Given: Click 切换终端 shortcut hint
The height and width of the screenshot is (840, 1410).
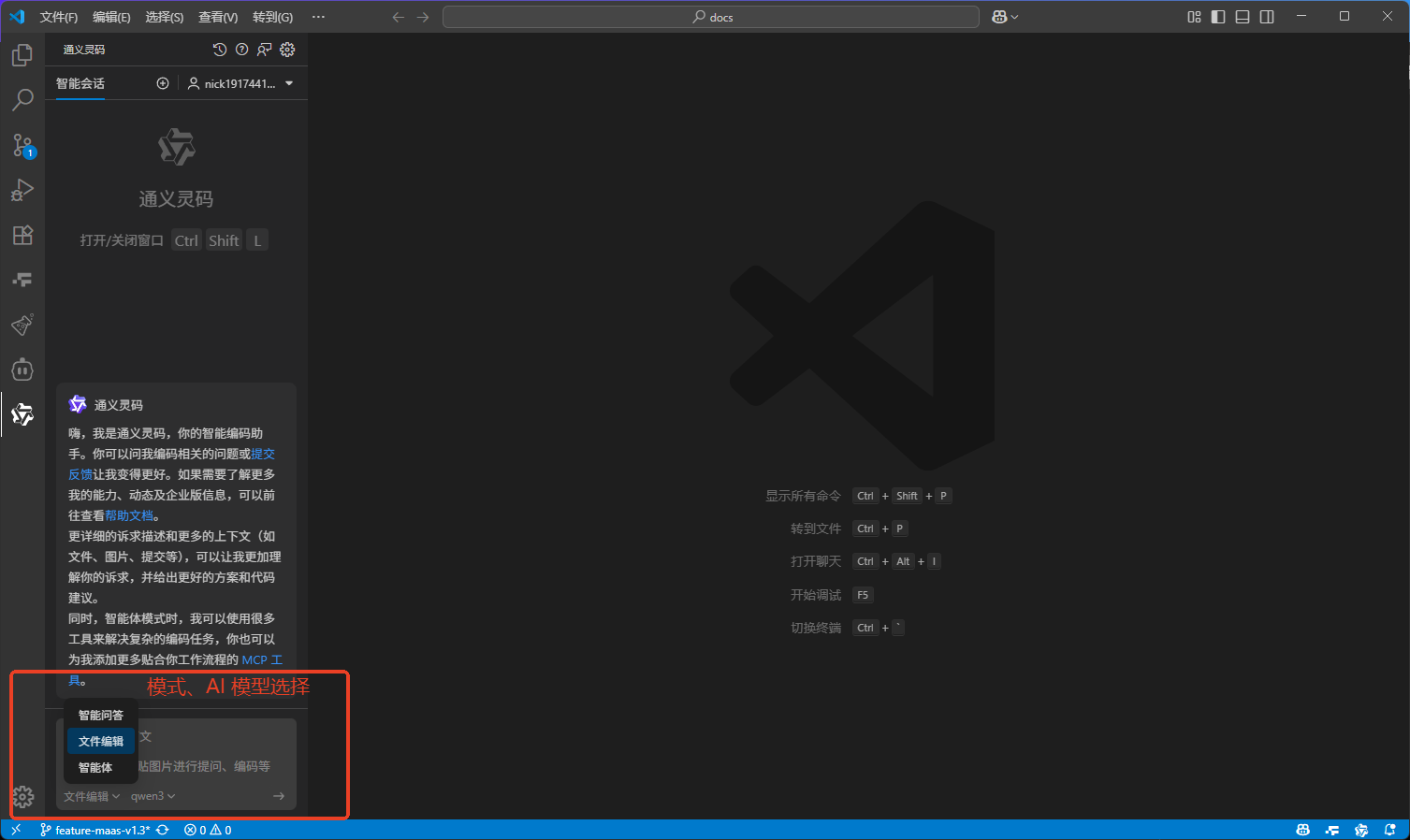Looking at the screenshot, I should pos(816,628).
